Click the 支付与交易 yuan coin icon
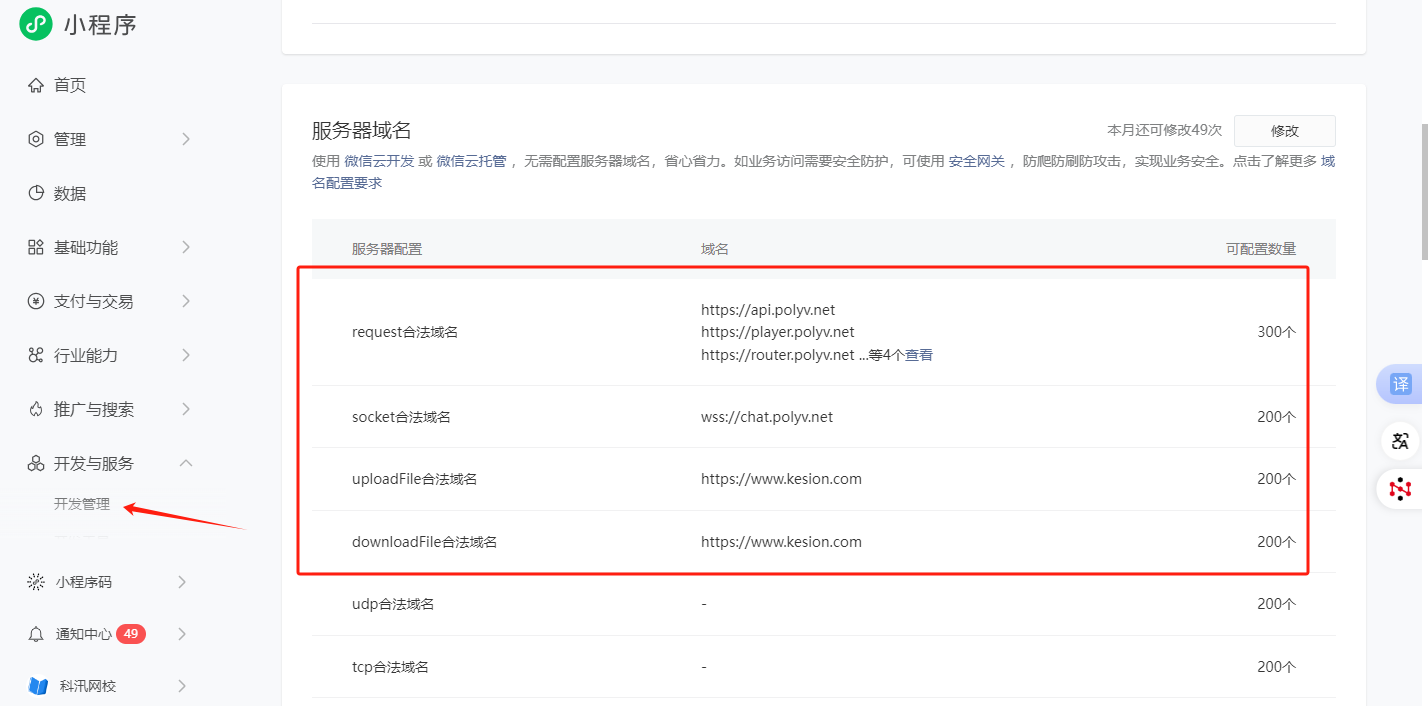 pos(36,301)
